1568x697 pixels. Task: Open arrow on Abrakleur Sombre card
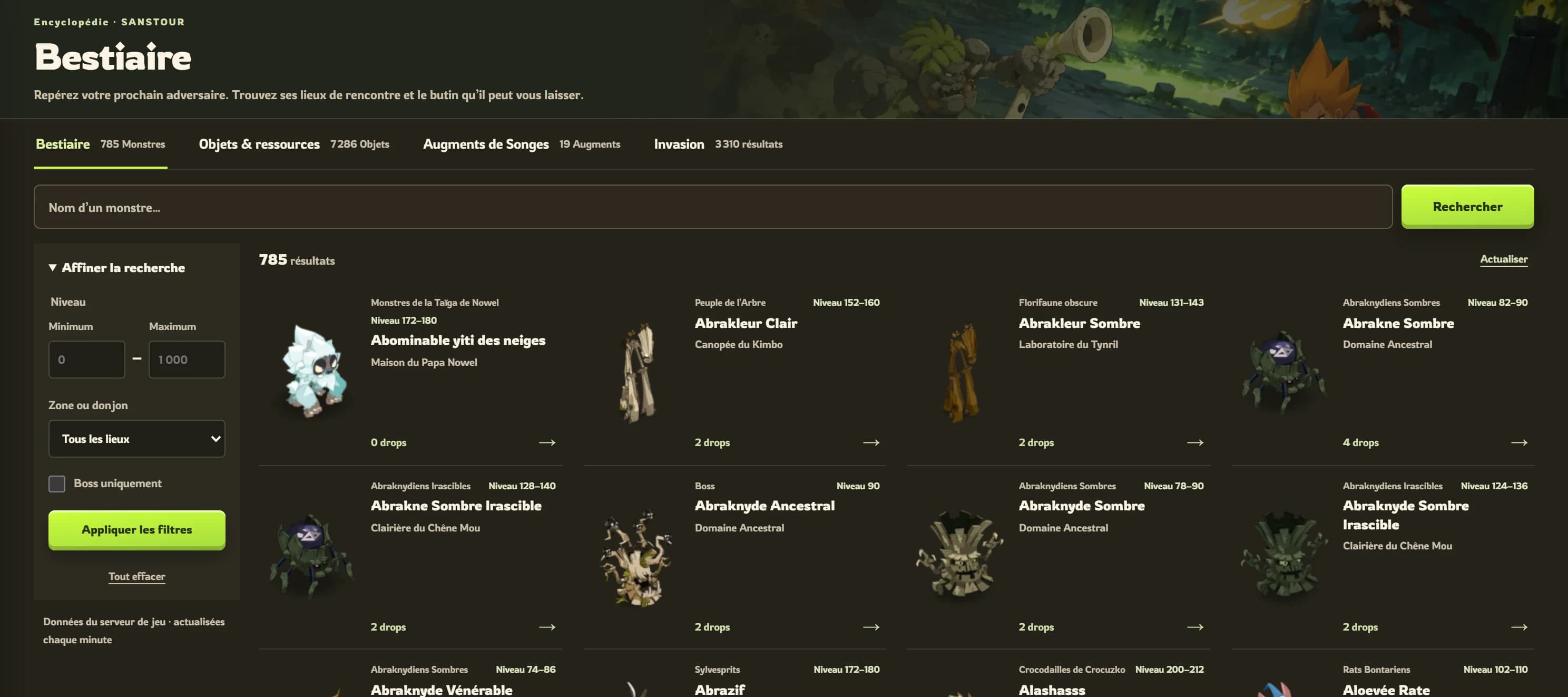pos(1195,442)
